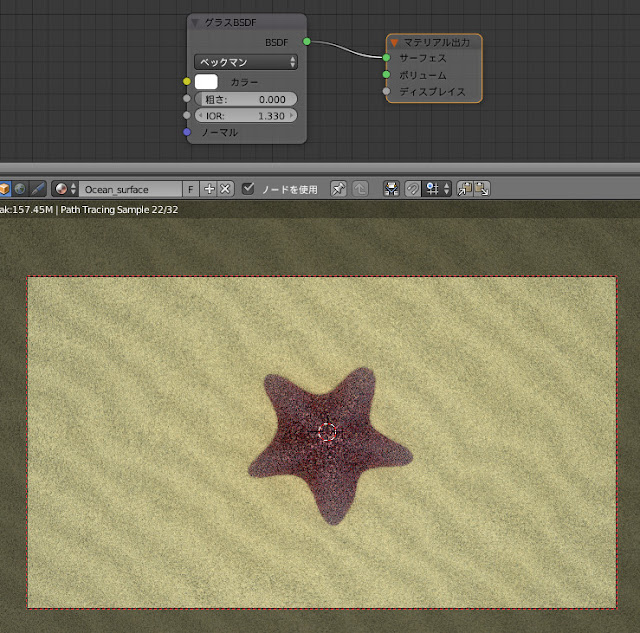This screenshot has width=640, height=633.
Task: Select the object data cube icon in node header
Action: [4, 189]
